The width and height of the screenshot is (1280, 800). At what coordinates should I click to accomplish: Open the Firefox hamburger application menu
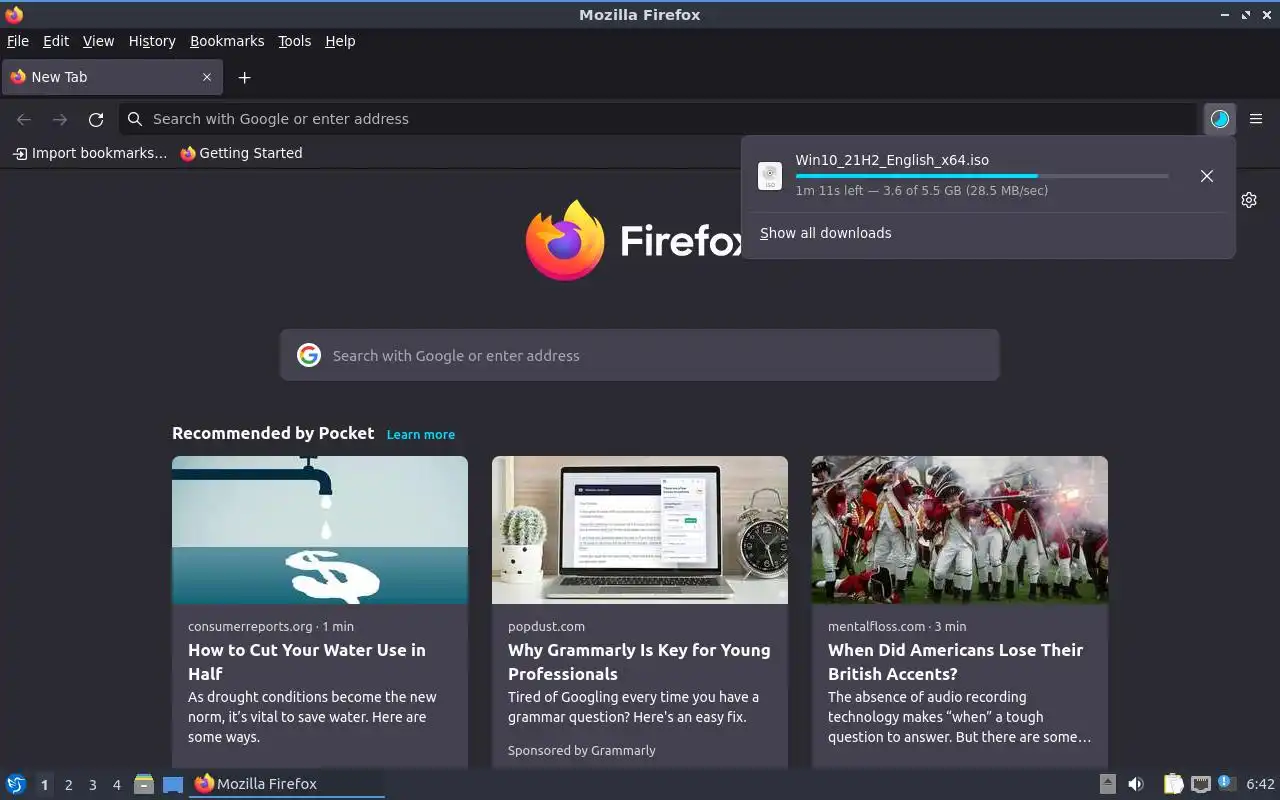[1256, 119]
